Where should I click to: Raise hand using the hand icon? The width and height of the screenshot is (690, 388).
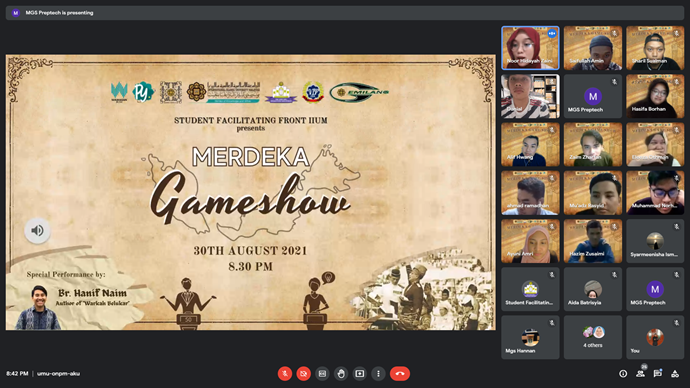coord(341,373)
